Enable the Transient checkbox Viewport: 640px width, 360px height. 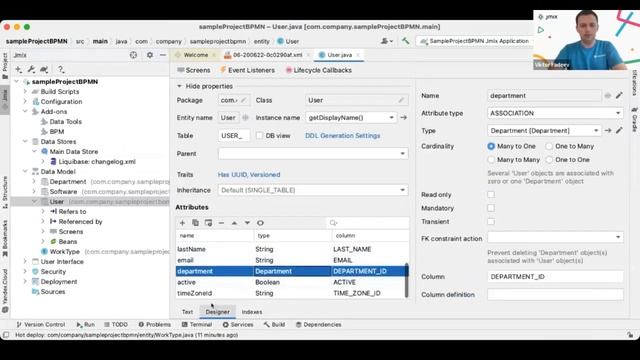coord(491,222)
